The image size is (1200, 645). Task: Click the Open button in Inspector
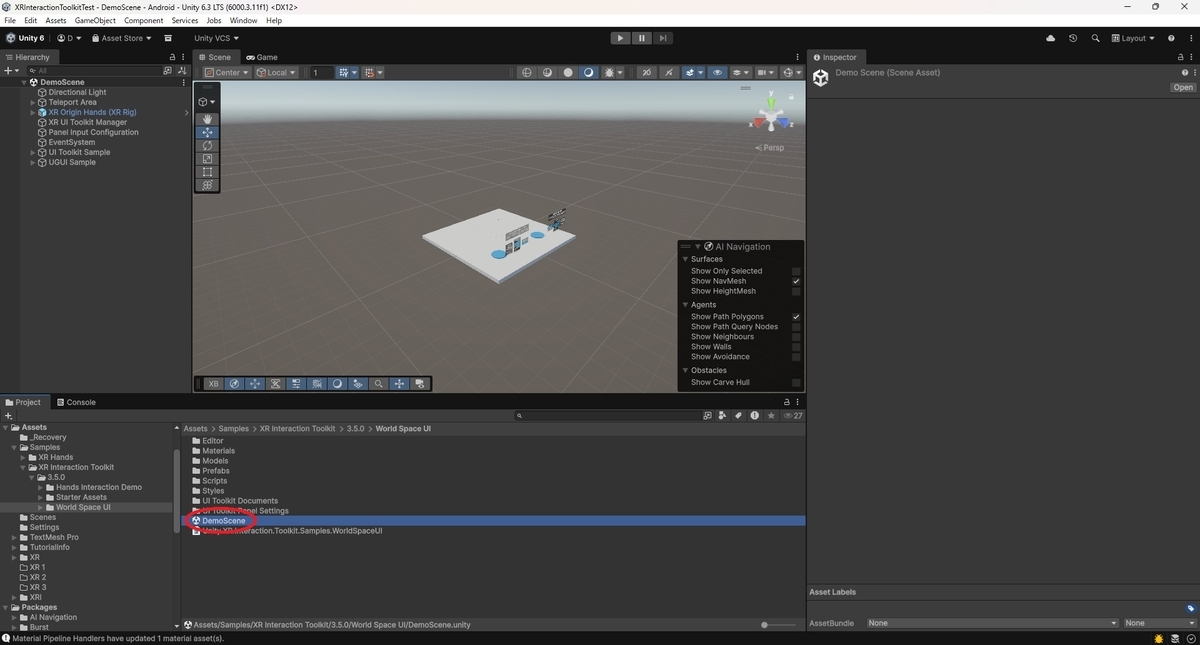[x=1183, y=87]
